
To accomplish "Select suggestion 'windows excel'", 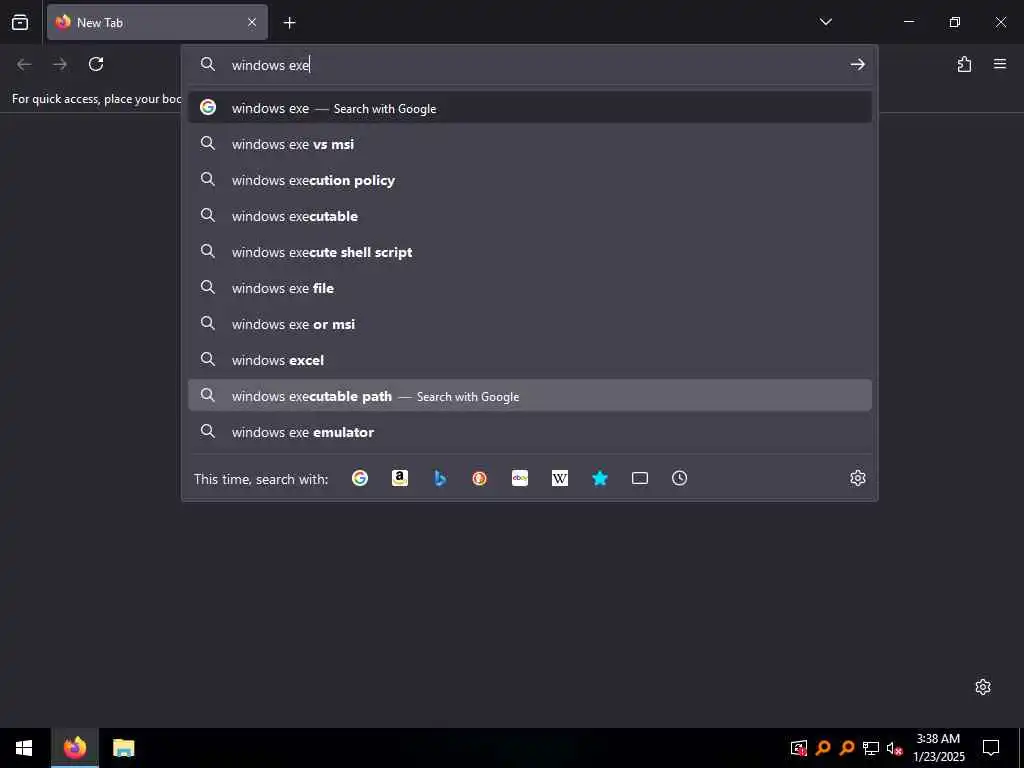I will [530, 359].
